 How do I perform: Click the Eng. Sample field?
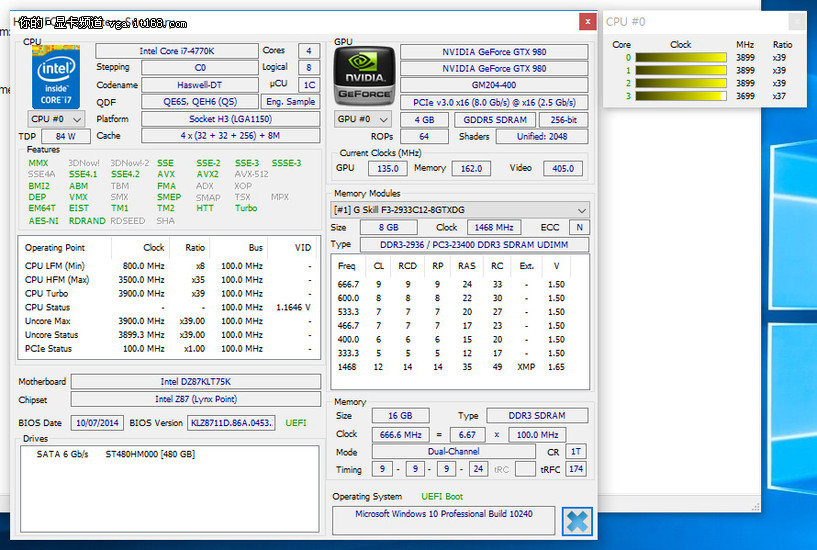pos(290,102)
